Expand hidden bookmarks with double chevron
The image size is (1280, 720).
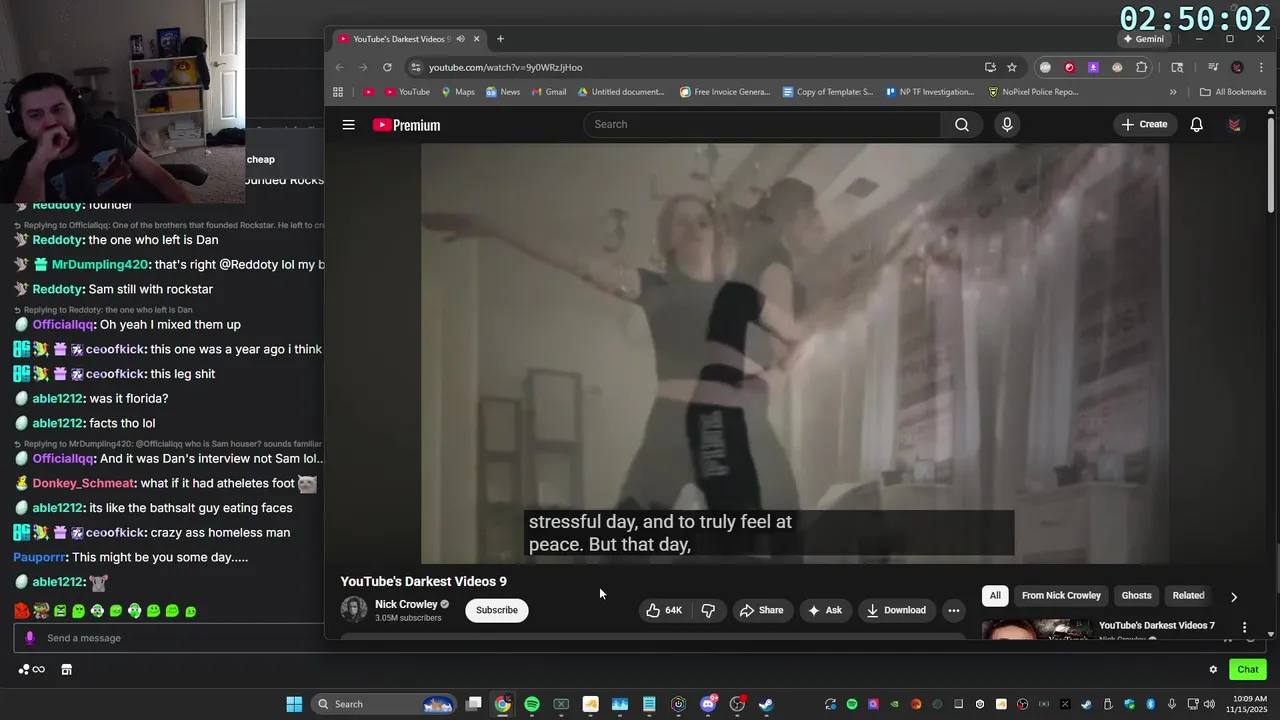pos(1173,92)
